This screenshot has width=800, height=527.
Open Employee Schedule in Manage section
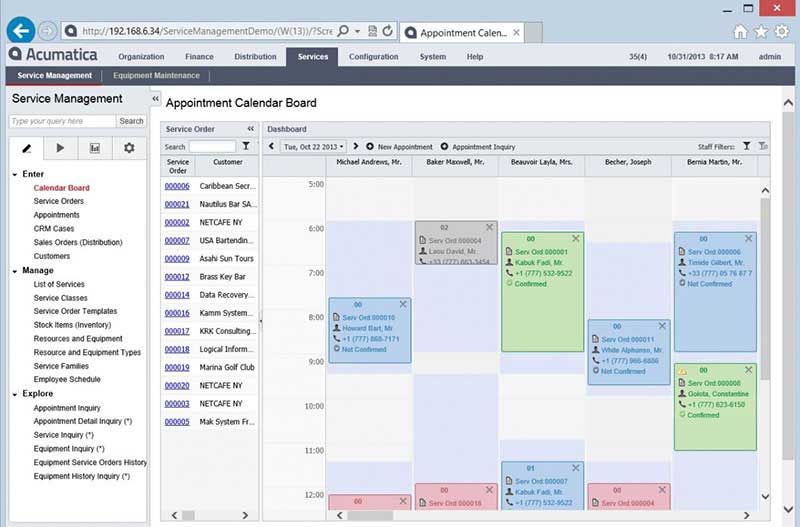(x=67, y=379)
